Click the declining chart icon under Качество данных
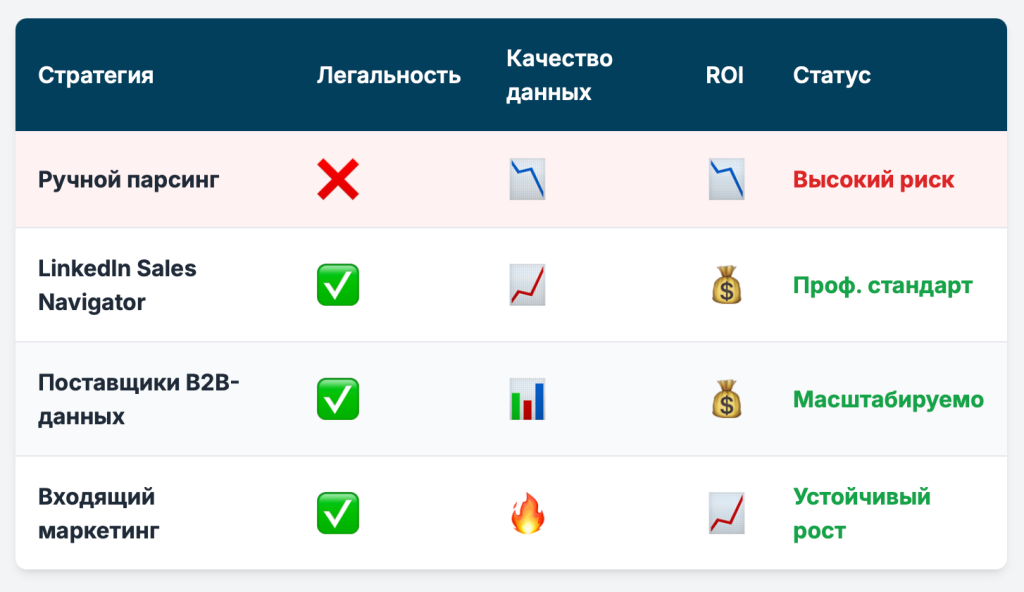This screenshot has width=1024, height=592. [x=527, y=179]
